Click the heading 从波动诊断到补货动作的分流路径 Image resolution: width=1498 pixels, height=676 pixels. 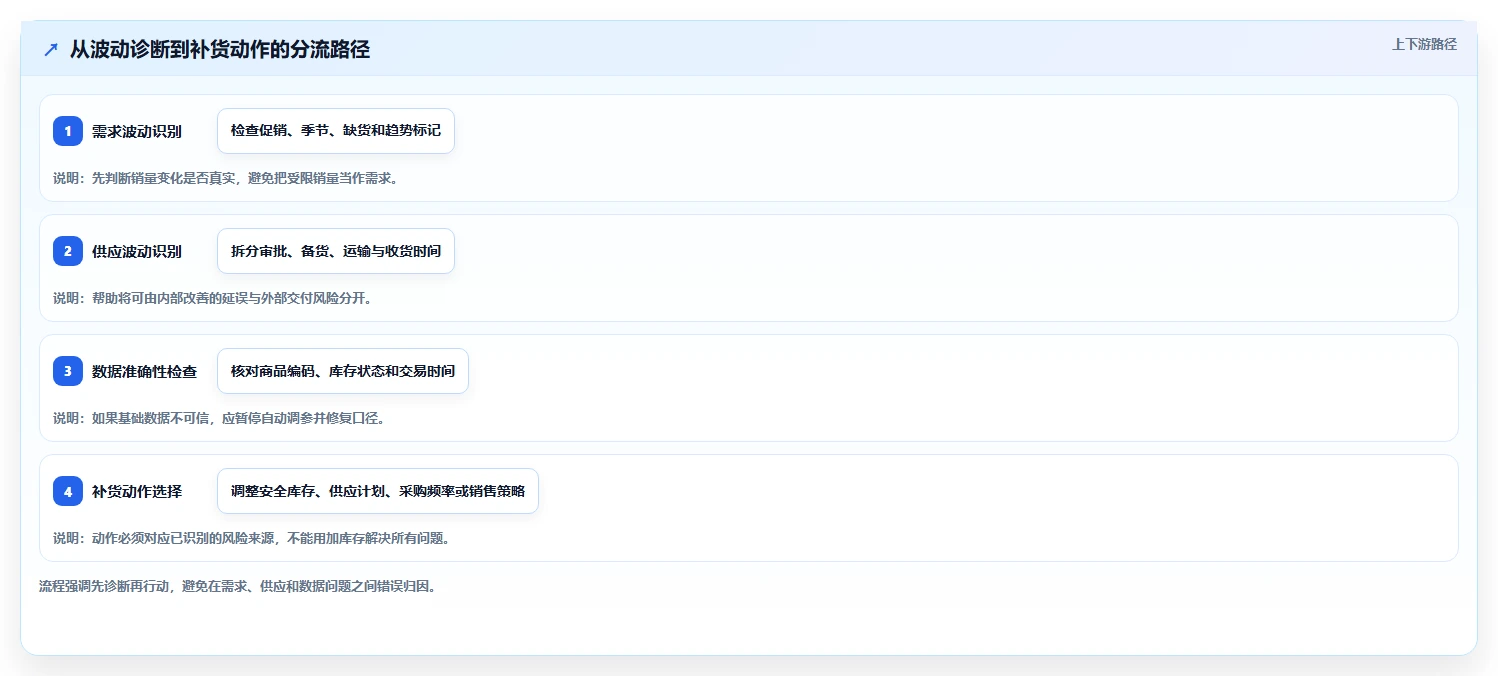[220, 49]
